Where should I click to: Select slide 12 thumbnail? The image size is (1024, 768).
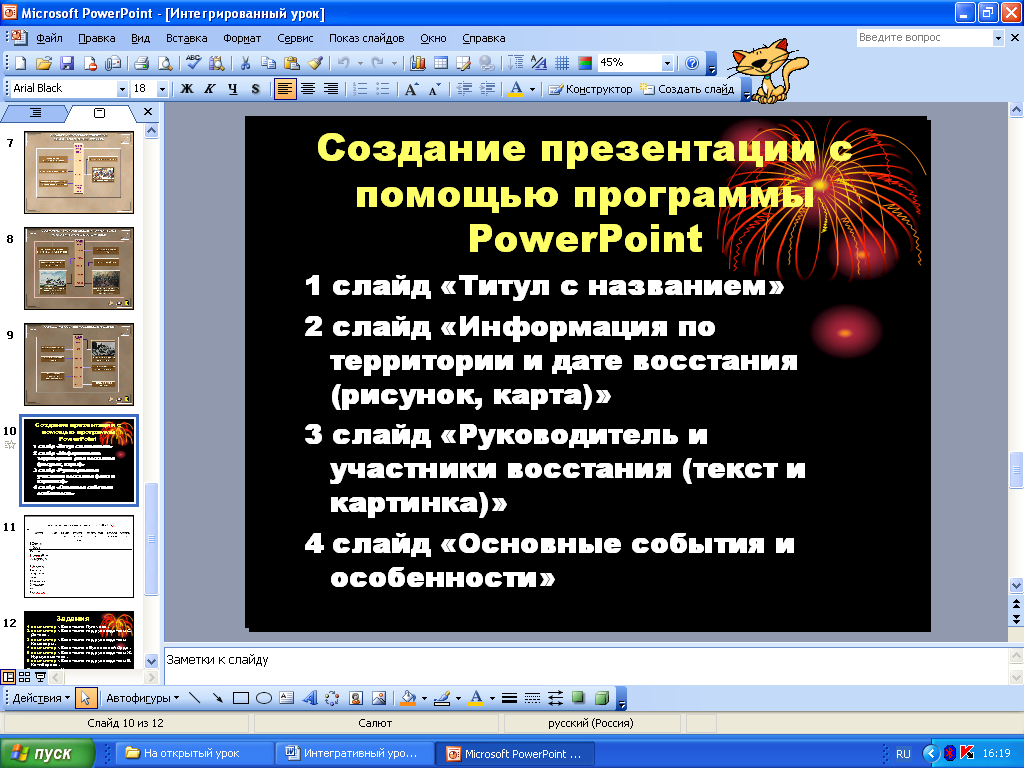79,639
